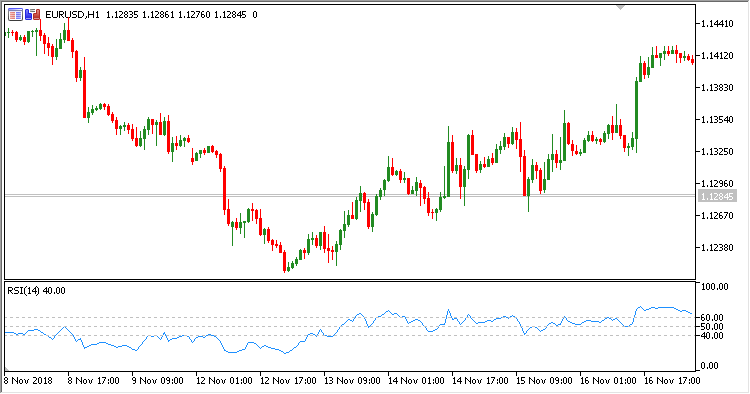Image resolution: width=750 pixels, height=394 pixels.
Task: Click the 1.13540 price scale label
Action: 717,120
